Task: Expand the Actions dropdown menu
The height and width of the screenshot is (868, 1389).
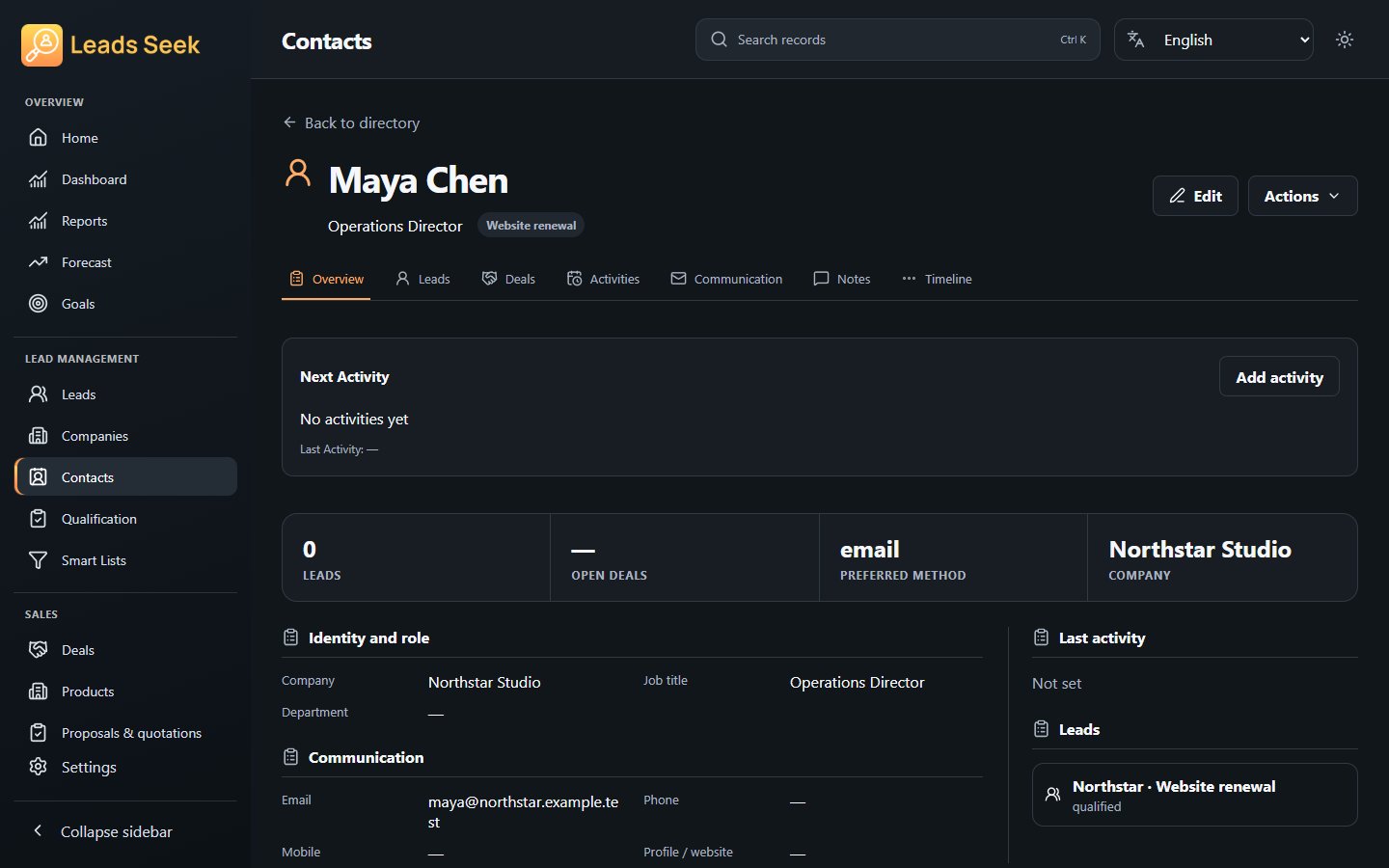Action: [1302, 196]
